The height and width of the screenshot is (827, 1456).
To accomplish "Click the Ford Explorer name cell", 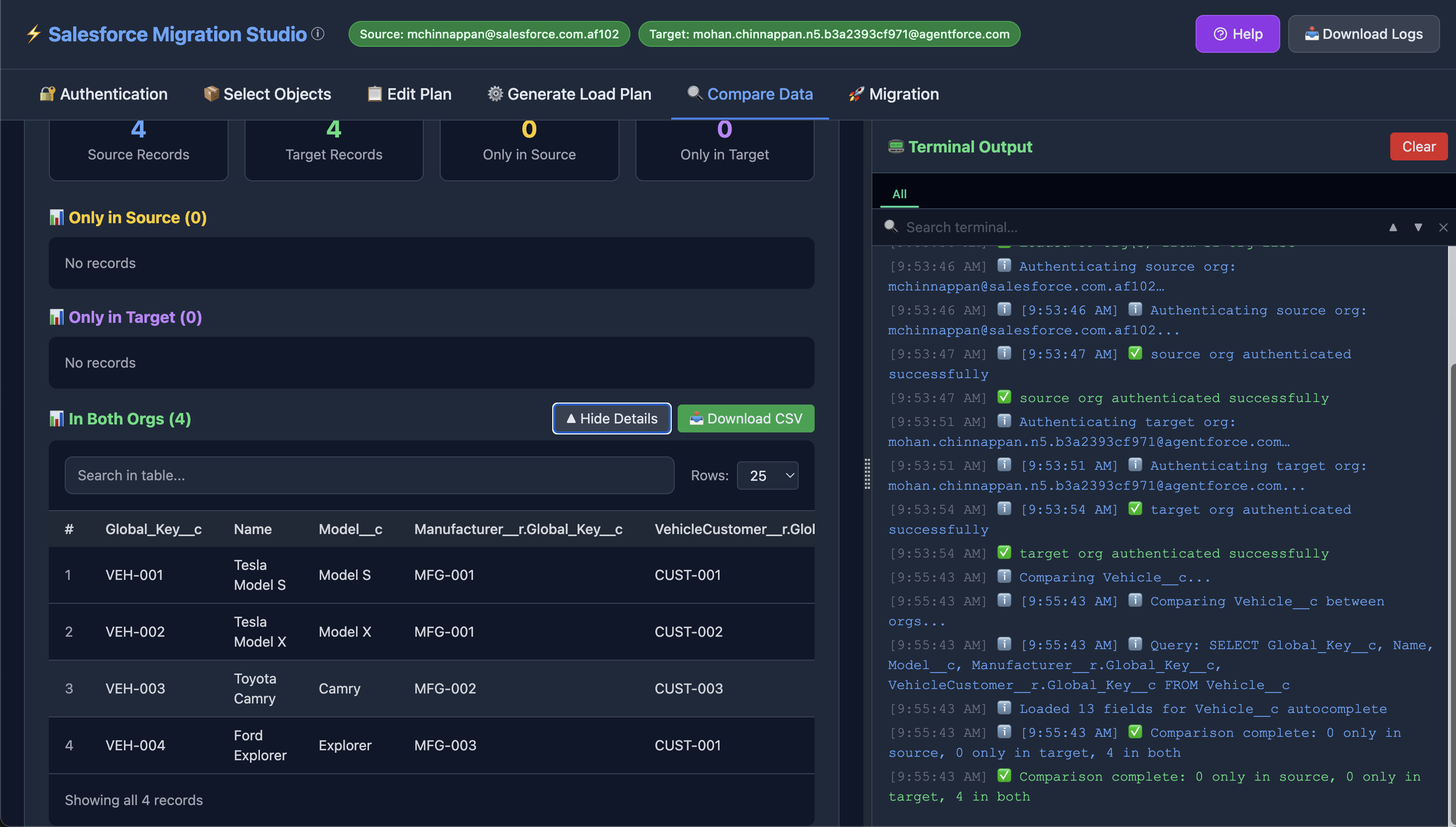I will click(x=260, y=745).
